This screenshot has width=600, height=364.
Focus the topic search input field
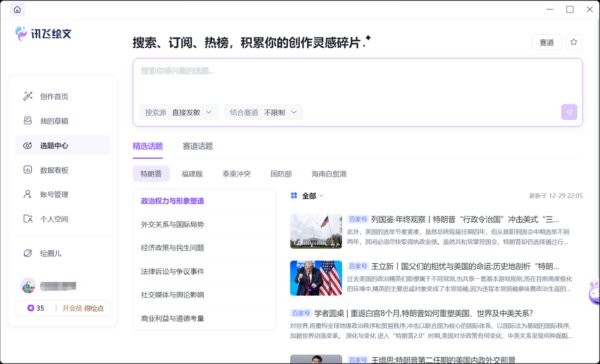(x=357, y=80)
